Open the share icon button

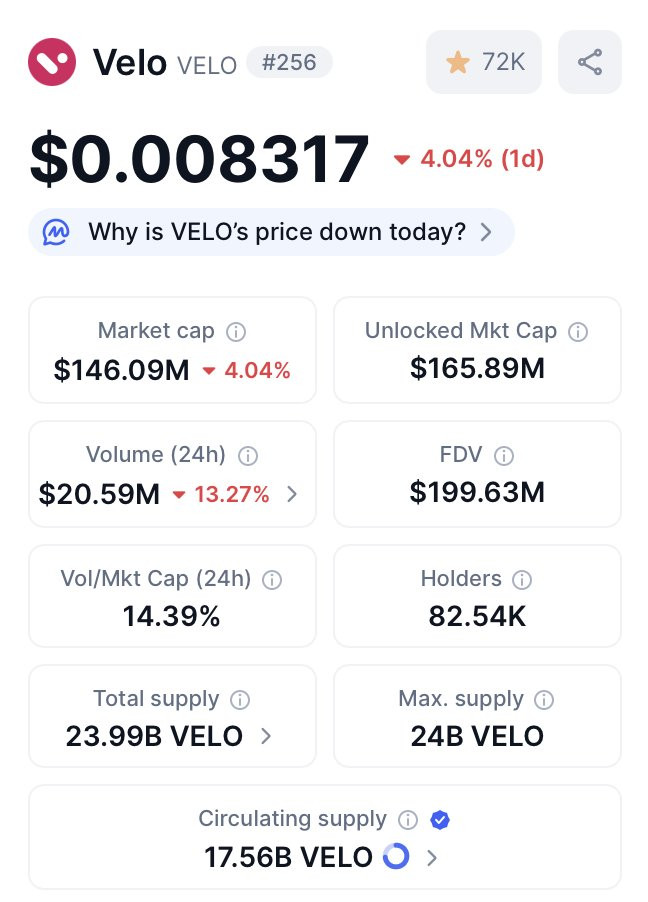[590, 62]
